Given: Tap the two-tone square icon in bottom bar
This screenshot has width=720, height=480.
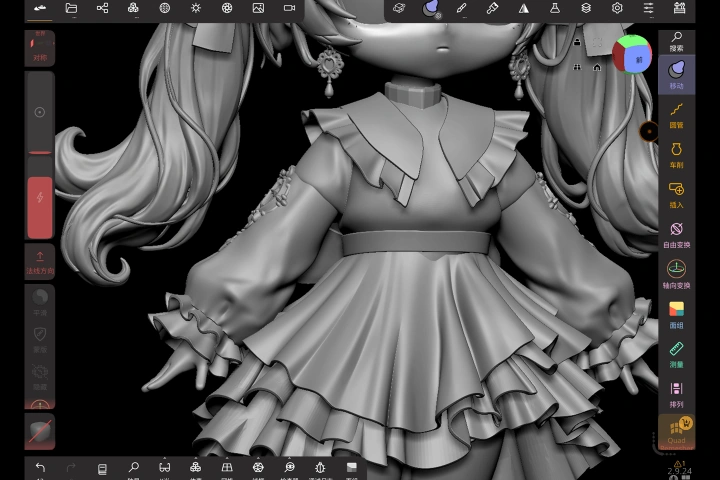Looking at the screenshot, I should pyautogui.click(x=352, y=468).
